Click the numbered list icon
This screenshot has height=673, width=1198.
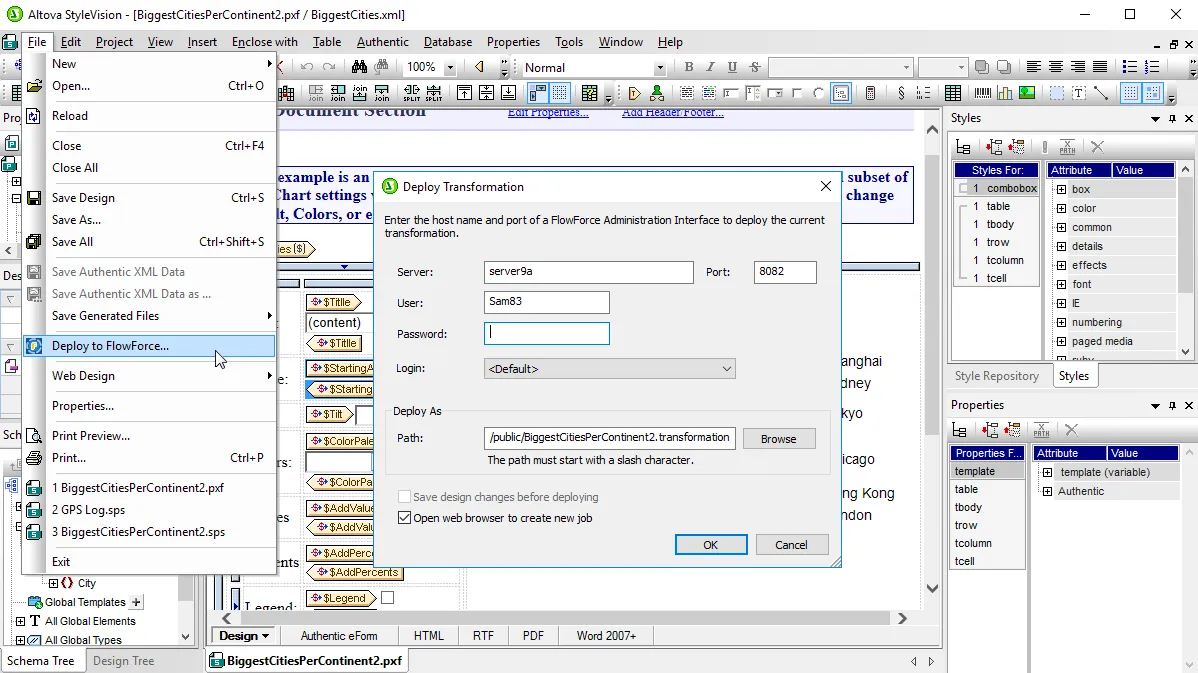[x=1152, y=67]
